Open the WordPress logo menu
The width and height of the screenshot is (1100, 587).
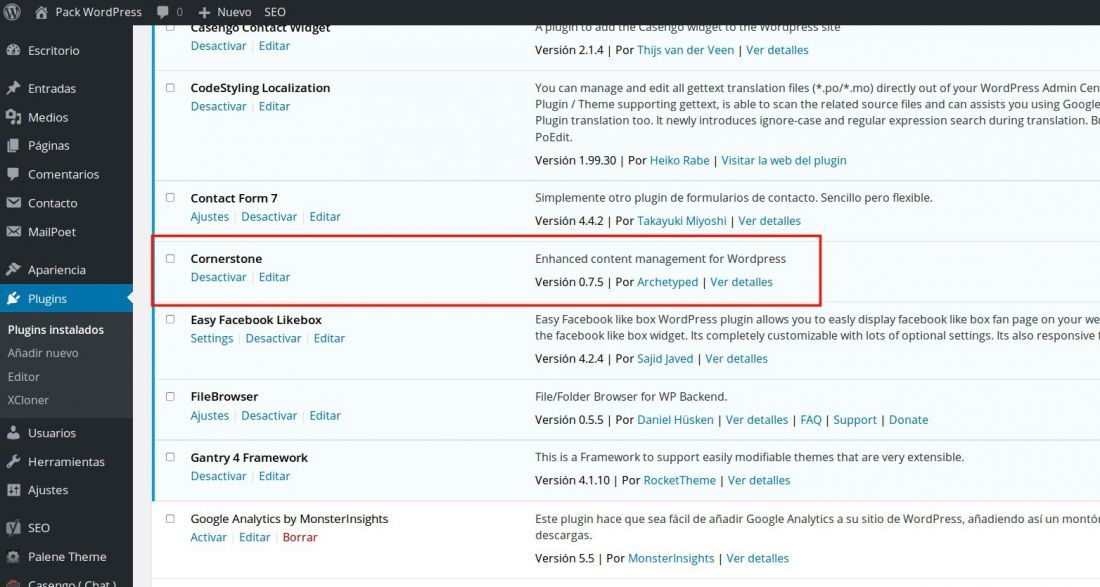[12, 12]
